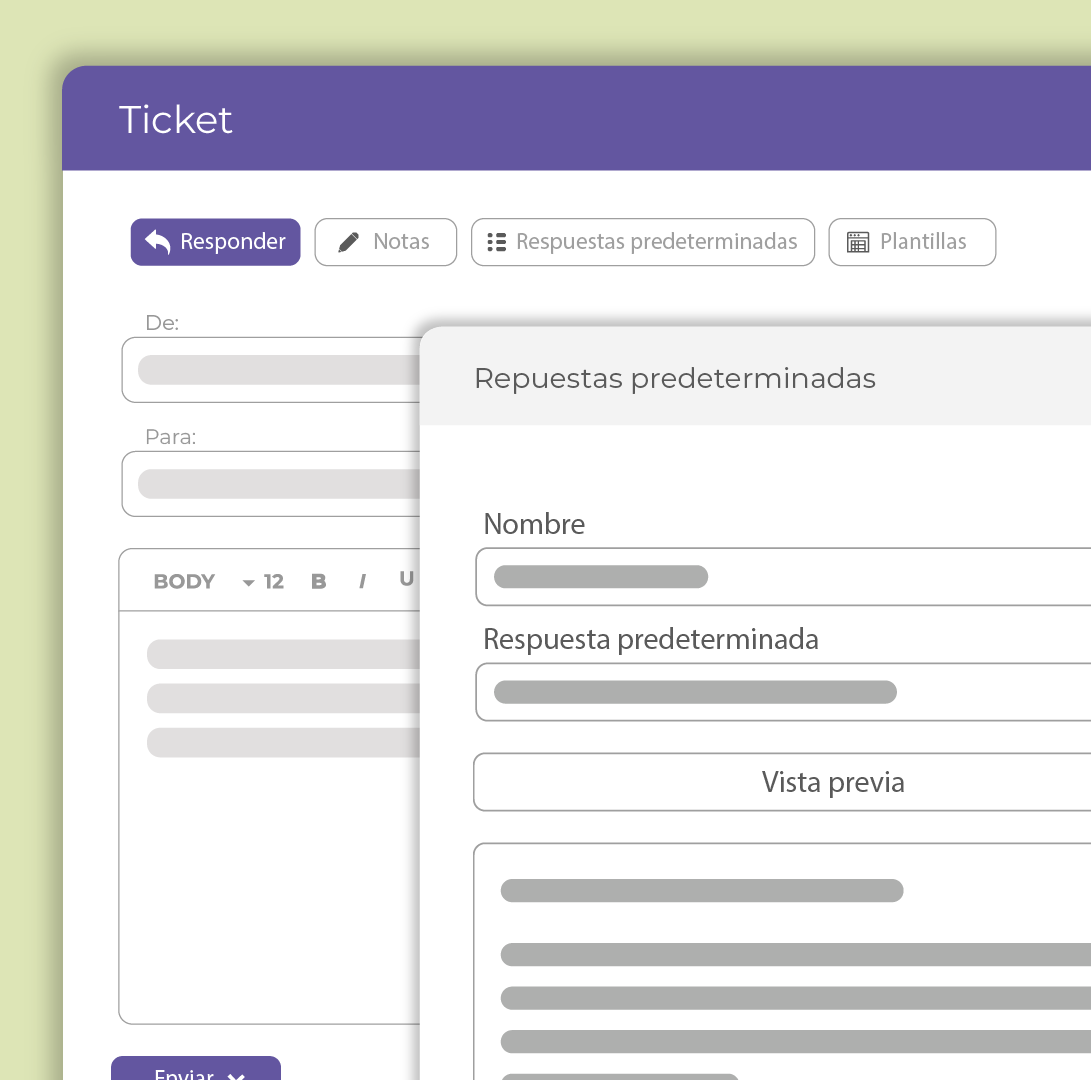Click inside the message body text area
This screenshot has height=1080, width=1091.
pyautogui.click(x=270, y=818)
